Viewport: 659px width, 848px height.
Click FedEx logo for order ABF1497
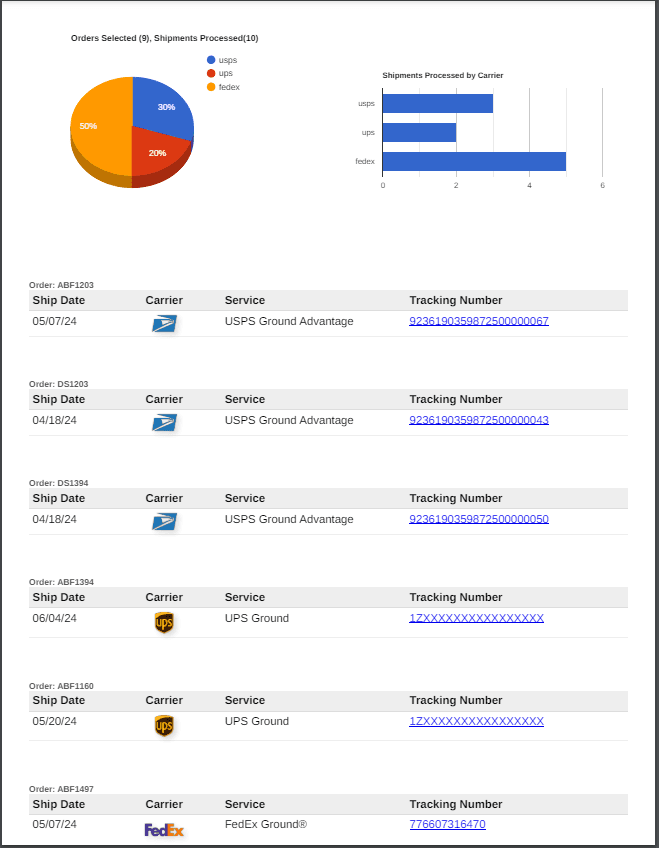click(x=164, y=829)
